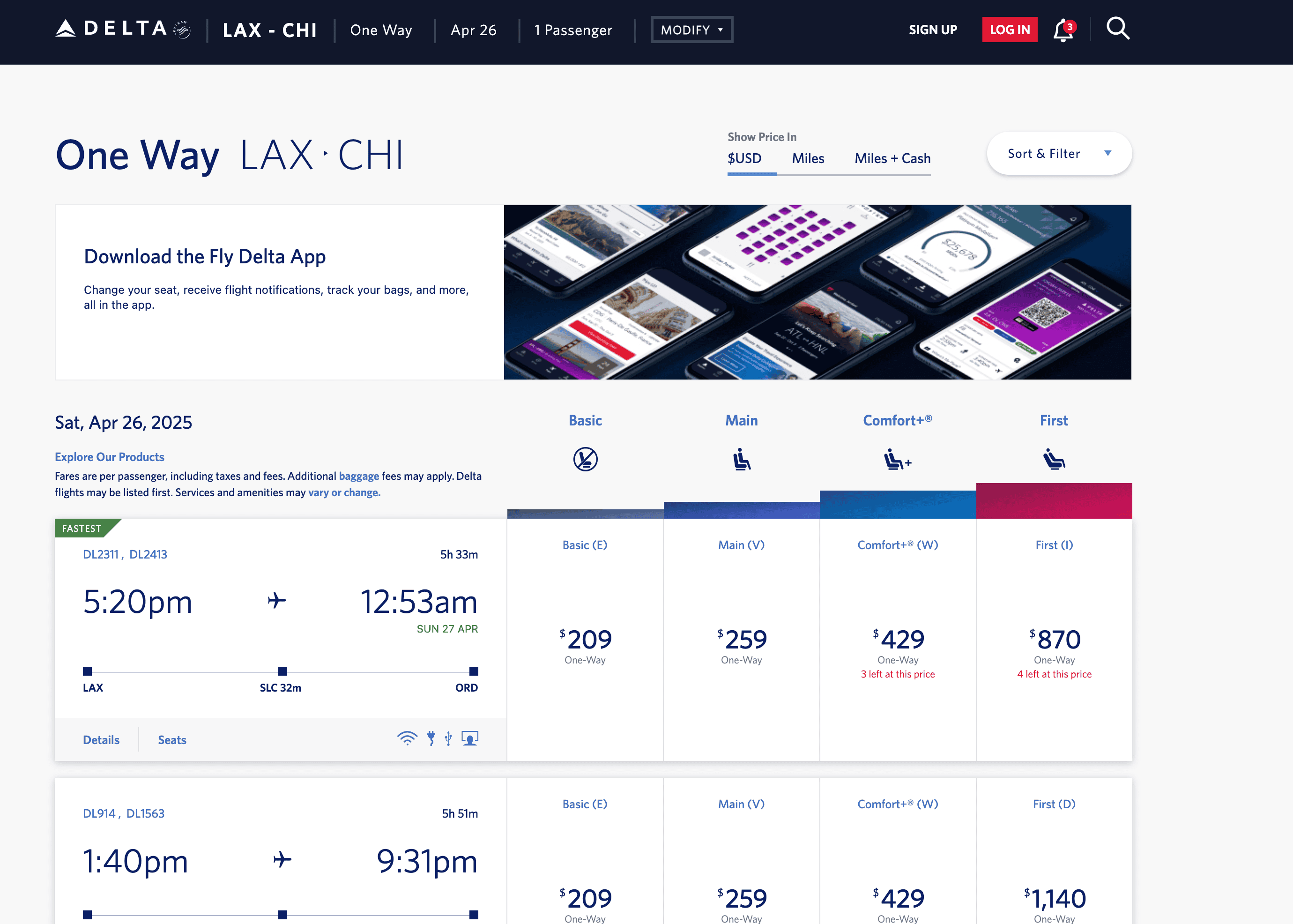Expand the Sort & Filter dropdown
The height and width of the screenshot is (924, 1293).
[x=1059, y=154]
